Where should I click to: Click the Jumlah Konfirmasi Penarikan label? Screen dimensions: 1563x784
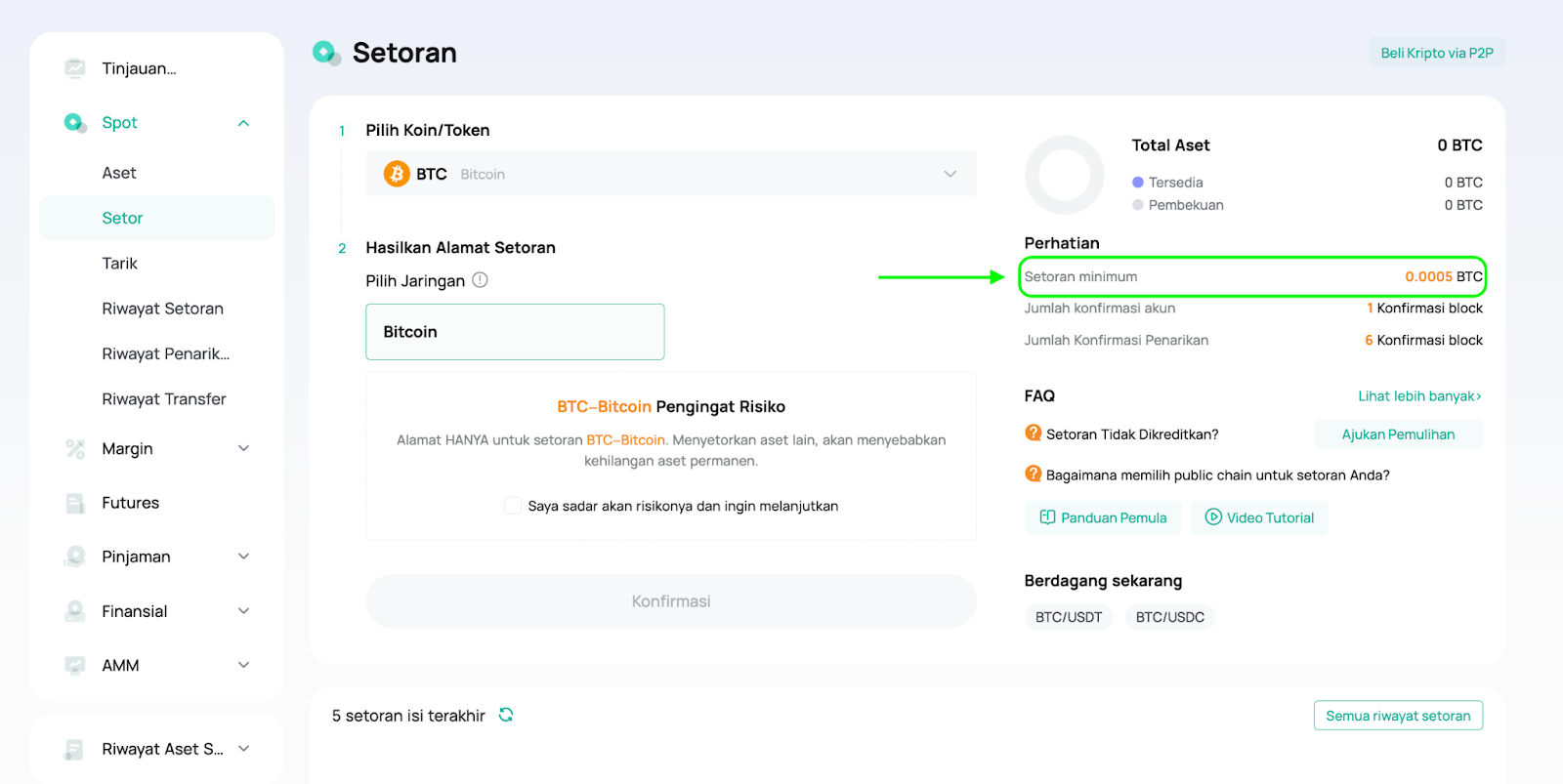1117,341
